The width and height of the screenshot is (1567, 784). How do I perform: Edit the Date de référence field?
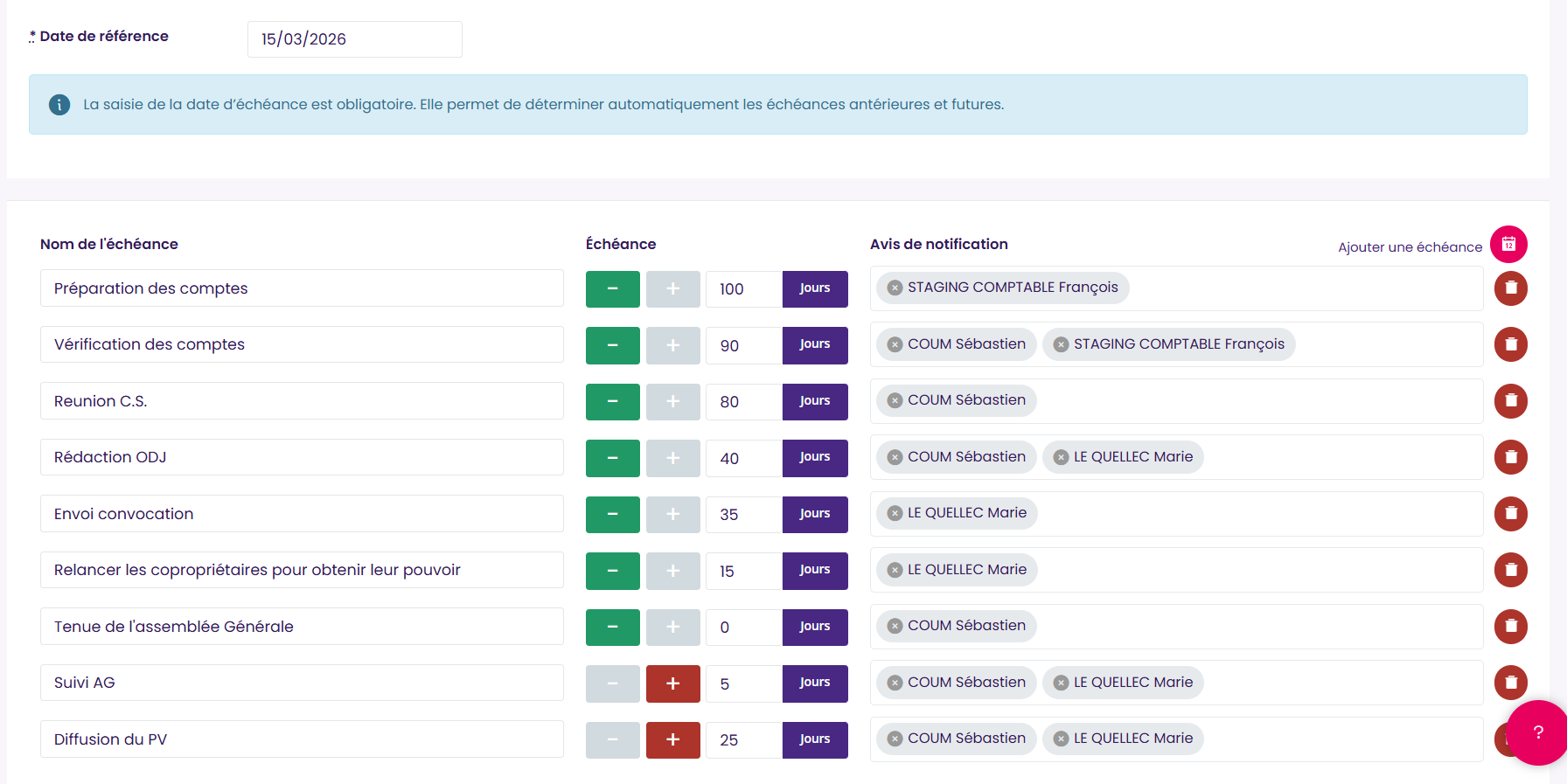(x=355, y=39)
